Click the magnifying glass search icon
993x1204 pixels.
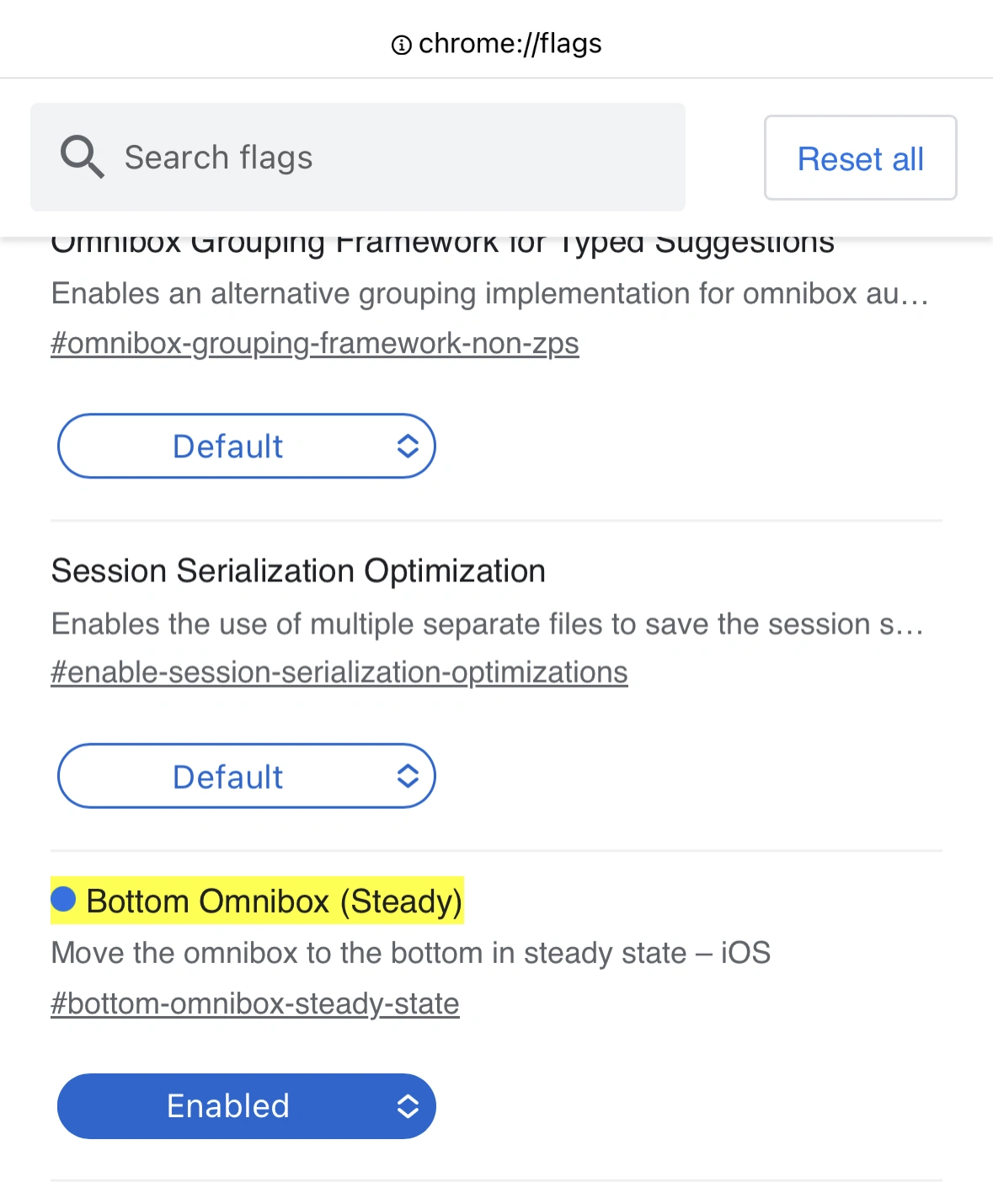(83, 157)
